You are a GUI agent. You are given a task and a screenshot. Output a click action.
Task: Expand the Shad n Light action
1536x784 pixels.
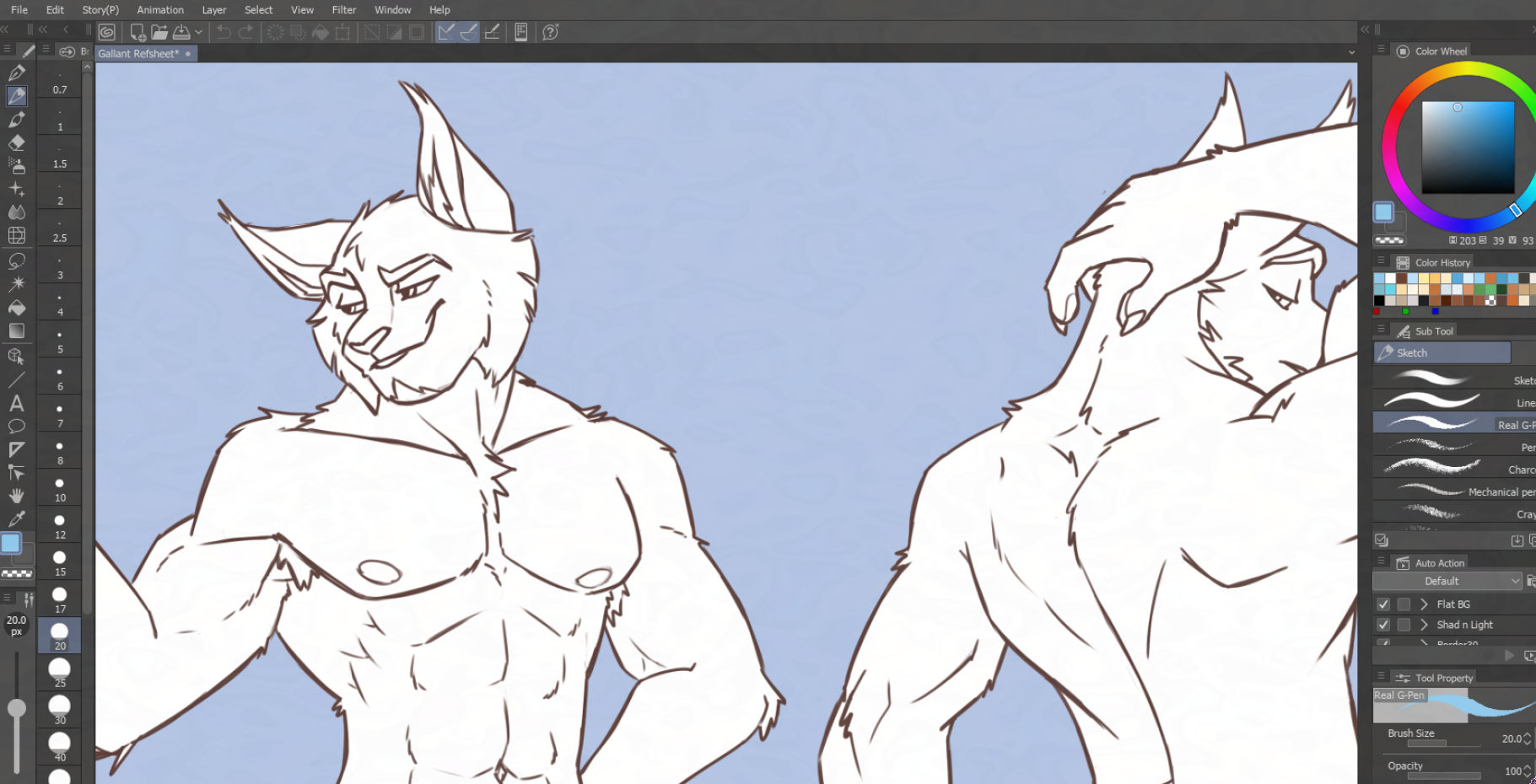tap(1424, 625)
